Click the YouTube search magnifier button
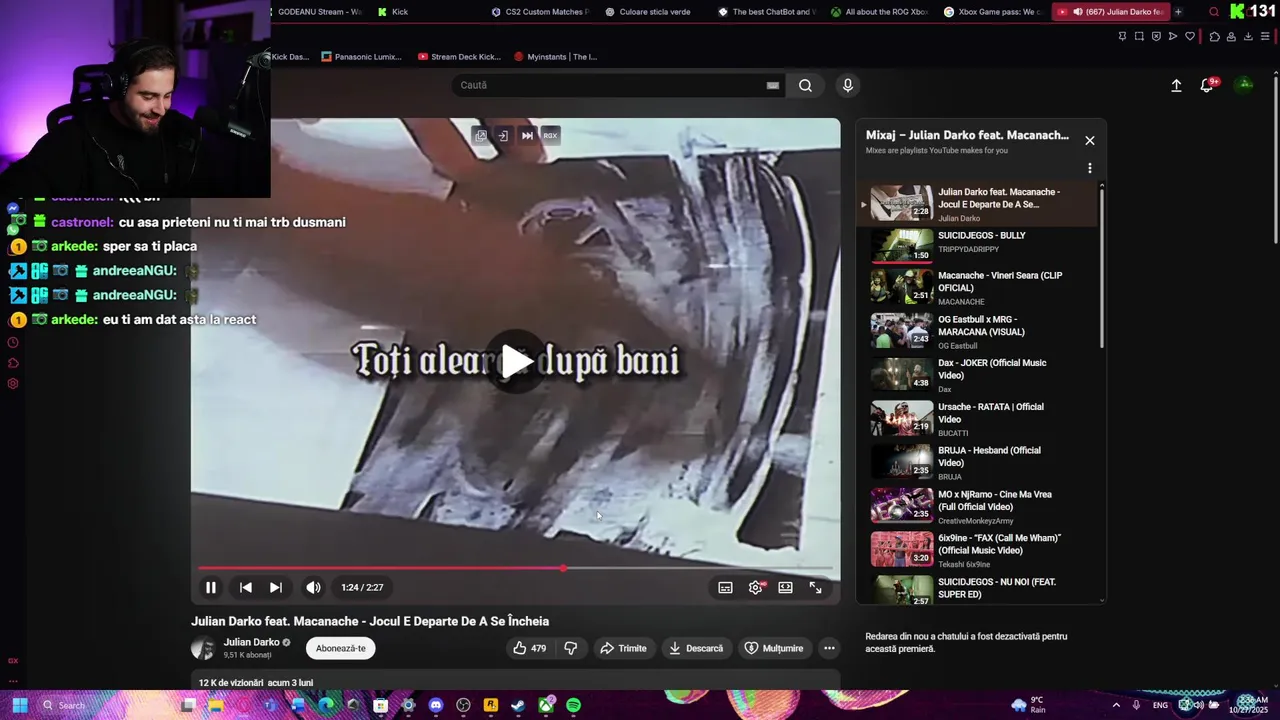Viewport: 1280px width, 720px height. click(805, 85)
